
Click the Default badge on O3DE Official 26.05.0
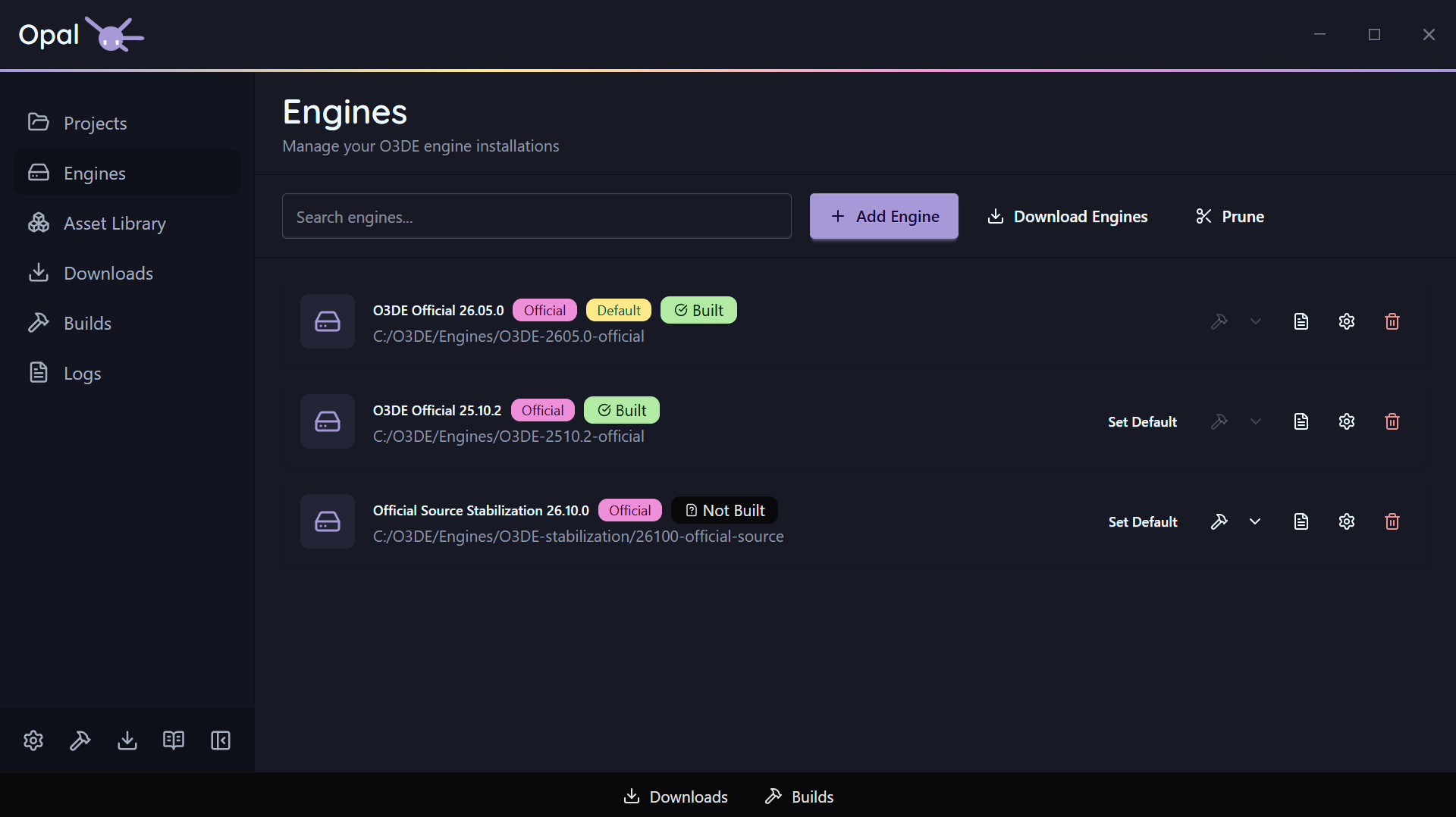[619, 310]
